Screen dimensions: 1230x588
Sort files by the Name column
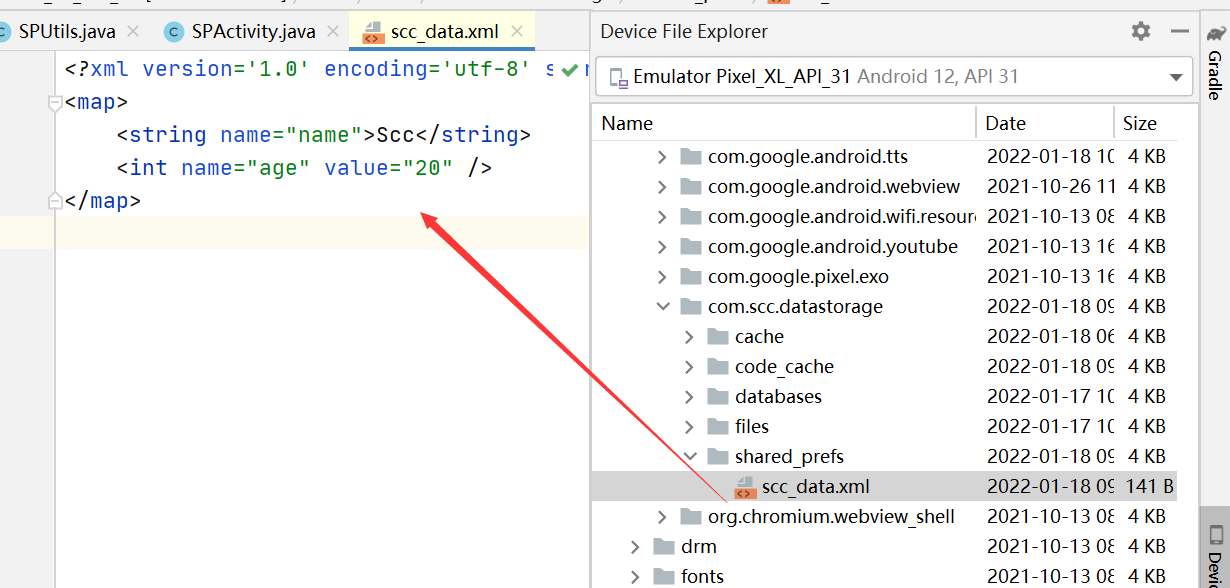click(x=784, y=123)
